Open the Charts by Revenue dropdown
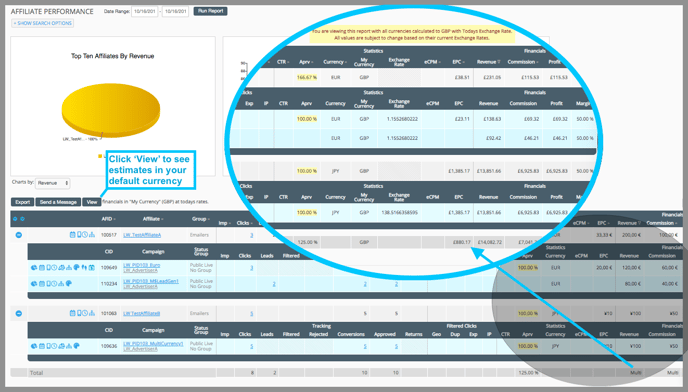Screen dimensions: 688x392 click(x=53, y=183)
